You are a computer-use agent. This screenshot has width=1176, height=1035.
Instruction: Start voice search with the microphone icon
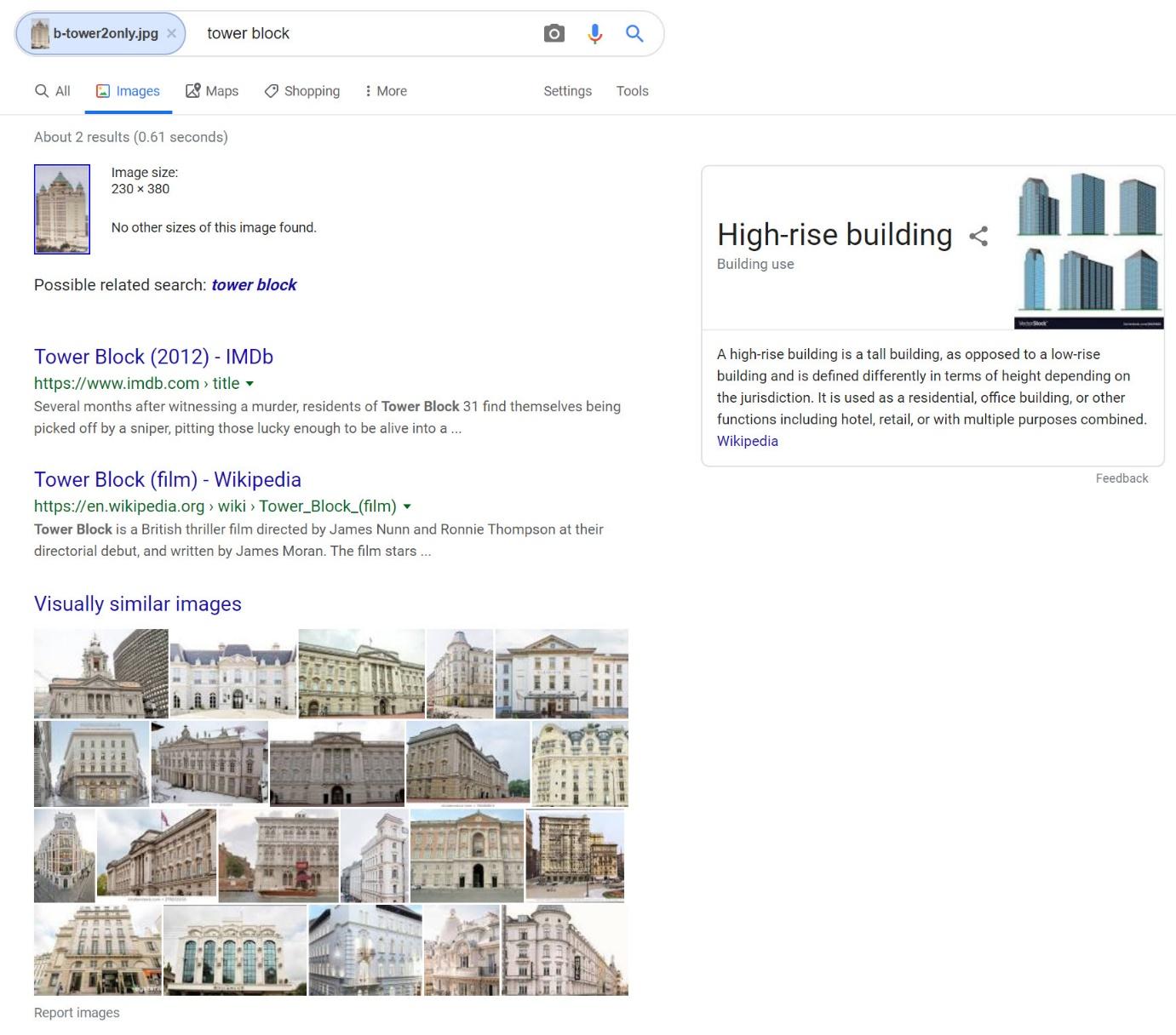594,33
